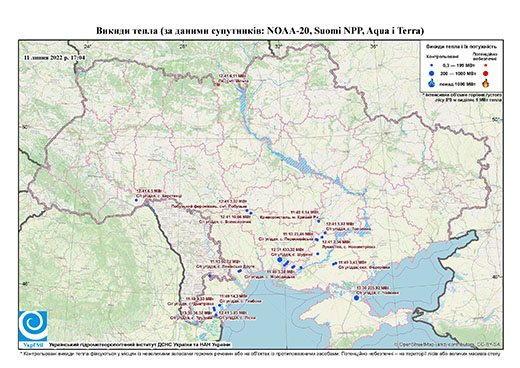This screenshot has width=520, height=368.
Task: Click the legend heading text
Action: (x=461, y=47)
